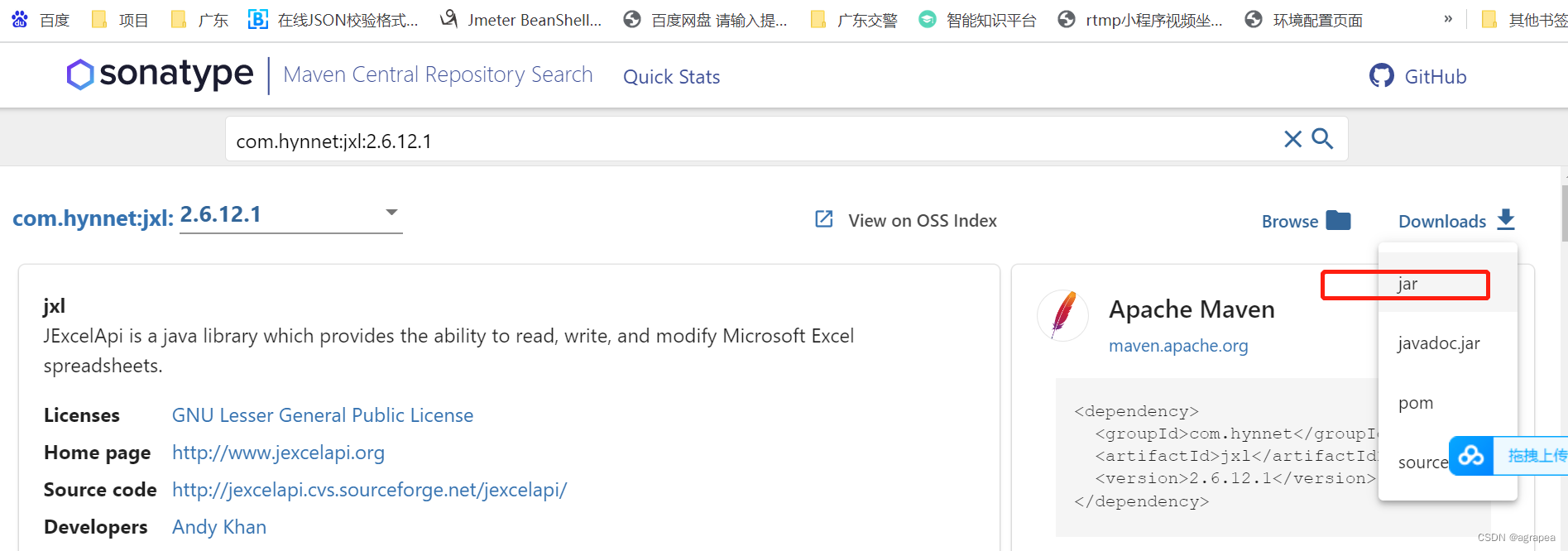Select javadoc.jar from Downloads menu
1568x551 pixels.
pos(1448,343)
